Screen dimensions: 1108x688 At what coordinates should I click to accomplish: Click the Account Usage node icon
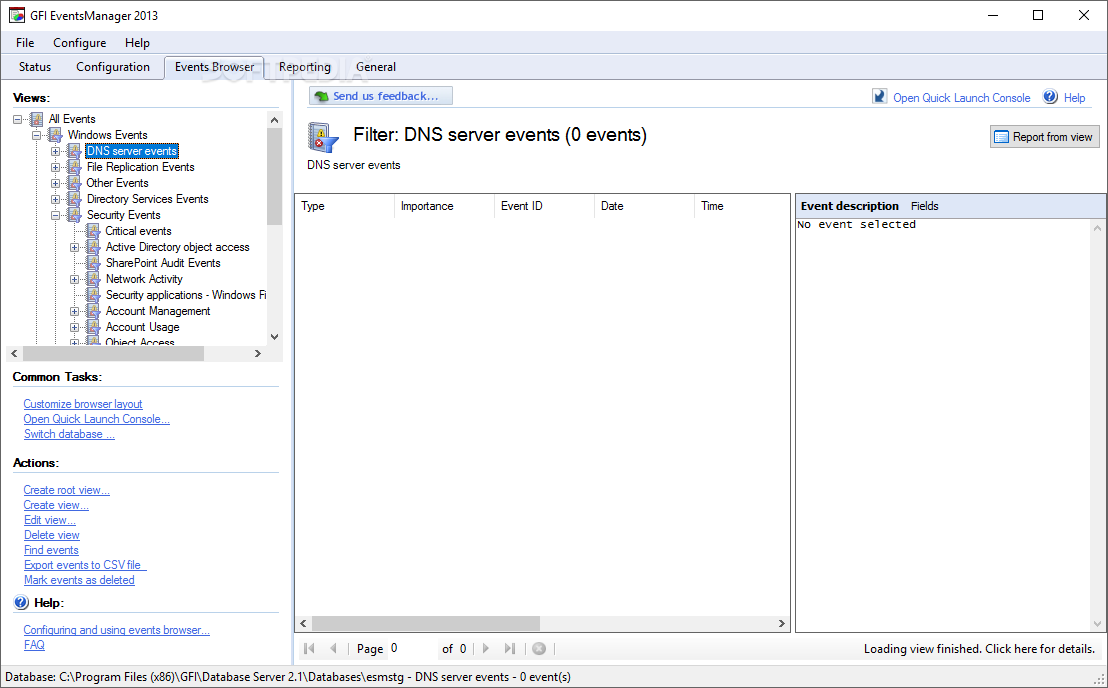coord(93,327)
